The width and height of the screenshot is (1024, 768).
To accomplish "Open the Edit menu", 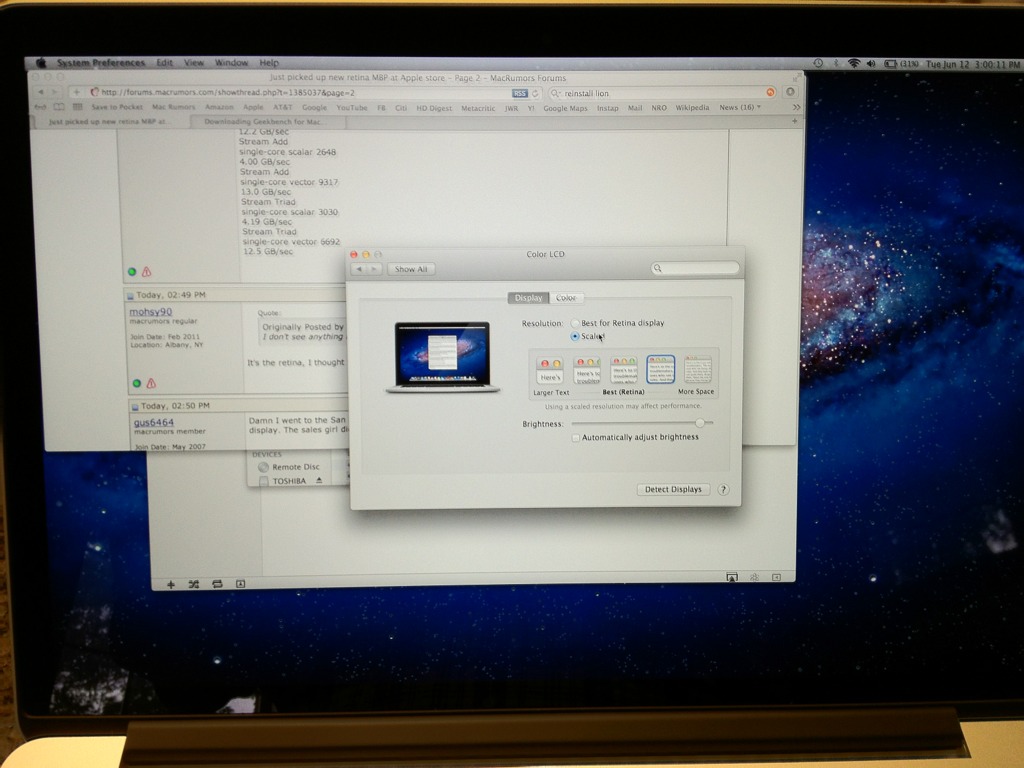I will [165, 63].
